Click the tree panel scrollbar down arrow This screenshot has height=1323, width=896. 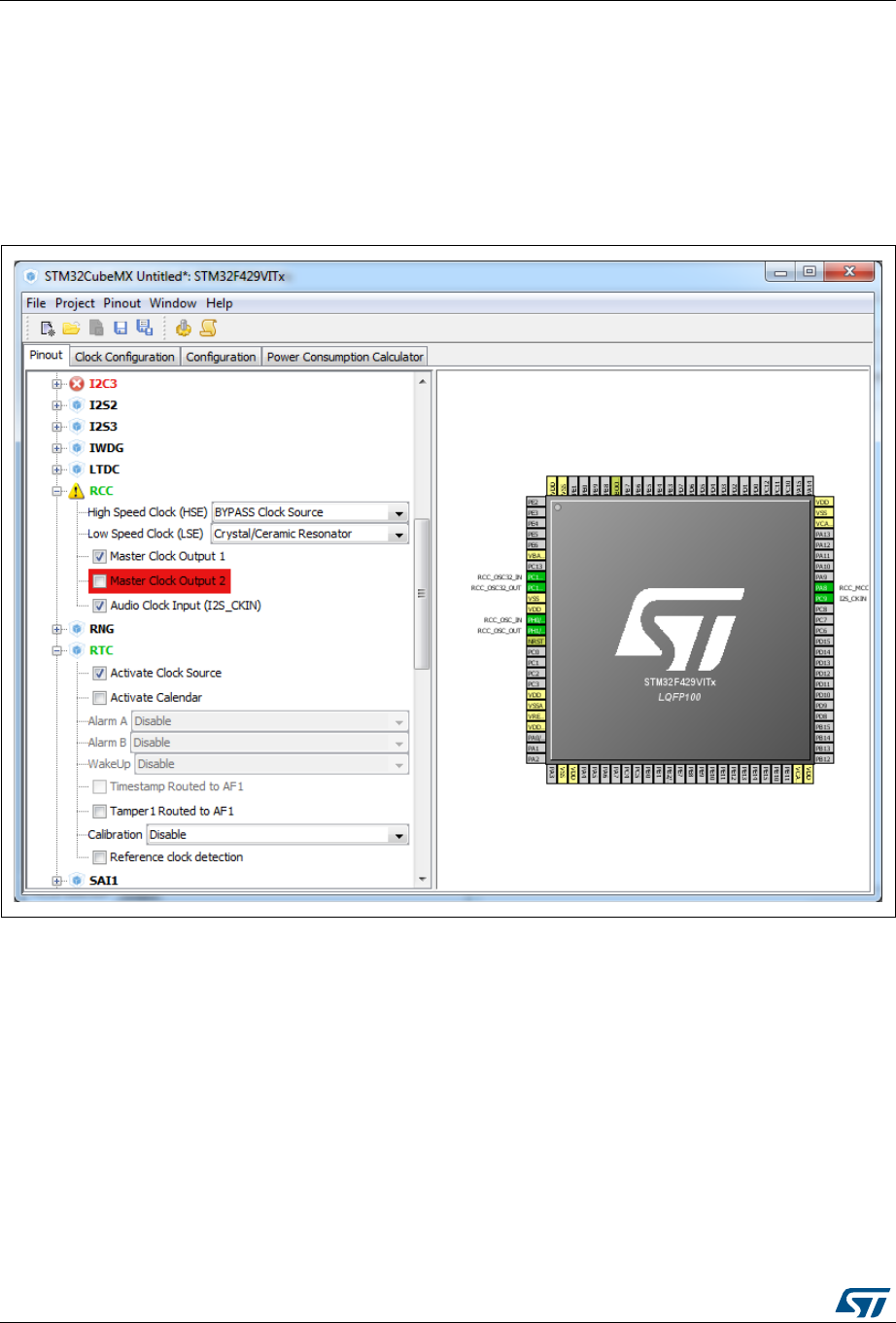click(422, 879)
